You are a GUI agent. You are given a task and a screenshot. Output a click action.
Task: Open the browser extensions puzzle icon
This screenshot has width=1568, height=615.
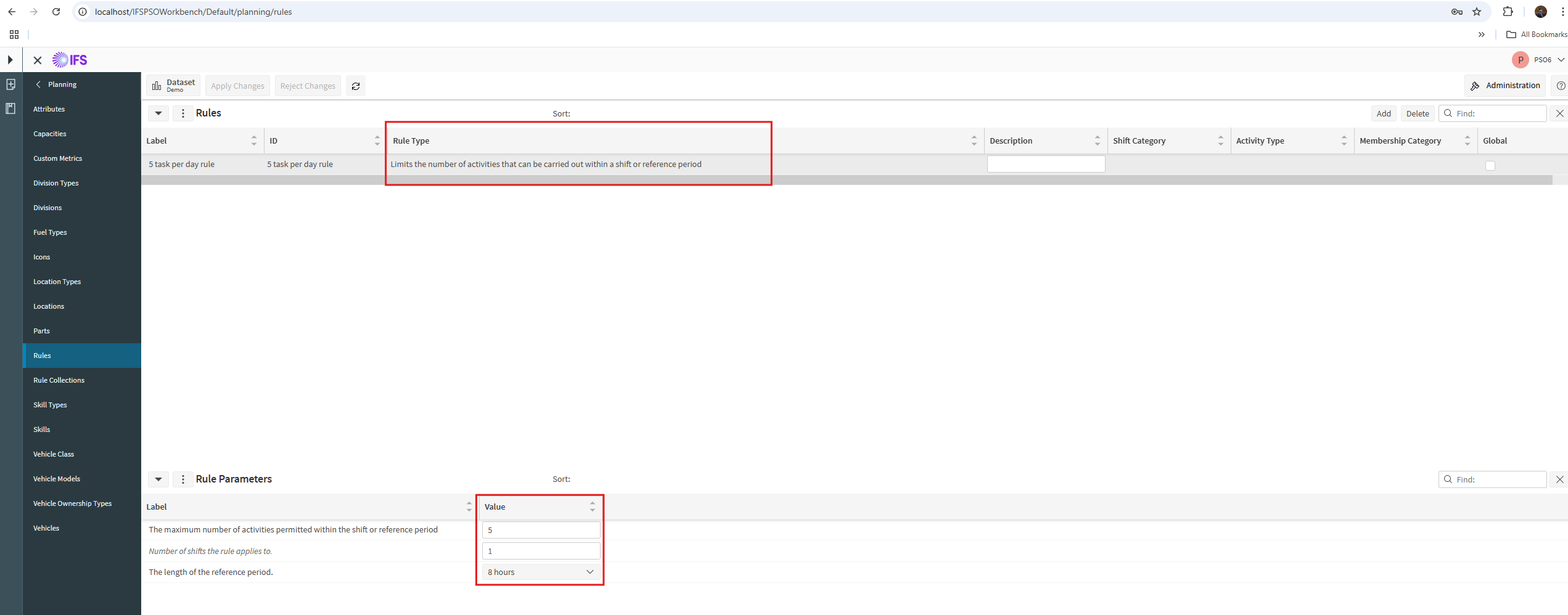point(1508,12)
